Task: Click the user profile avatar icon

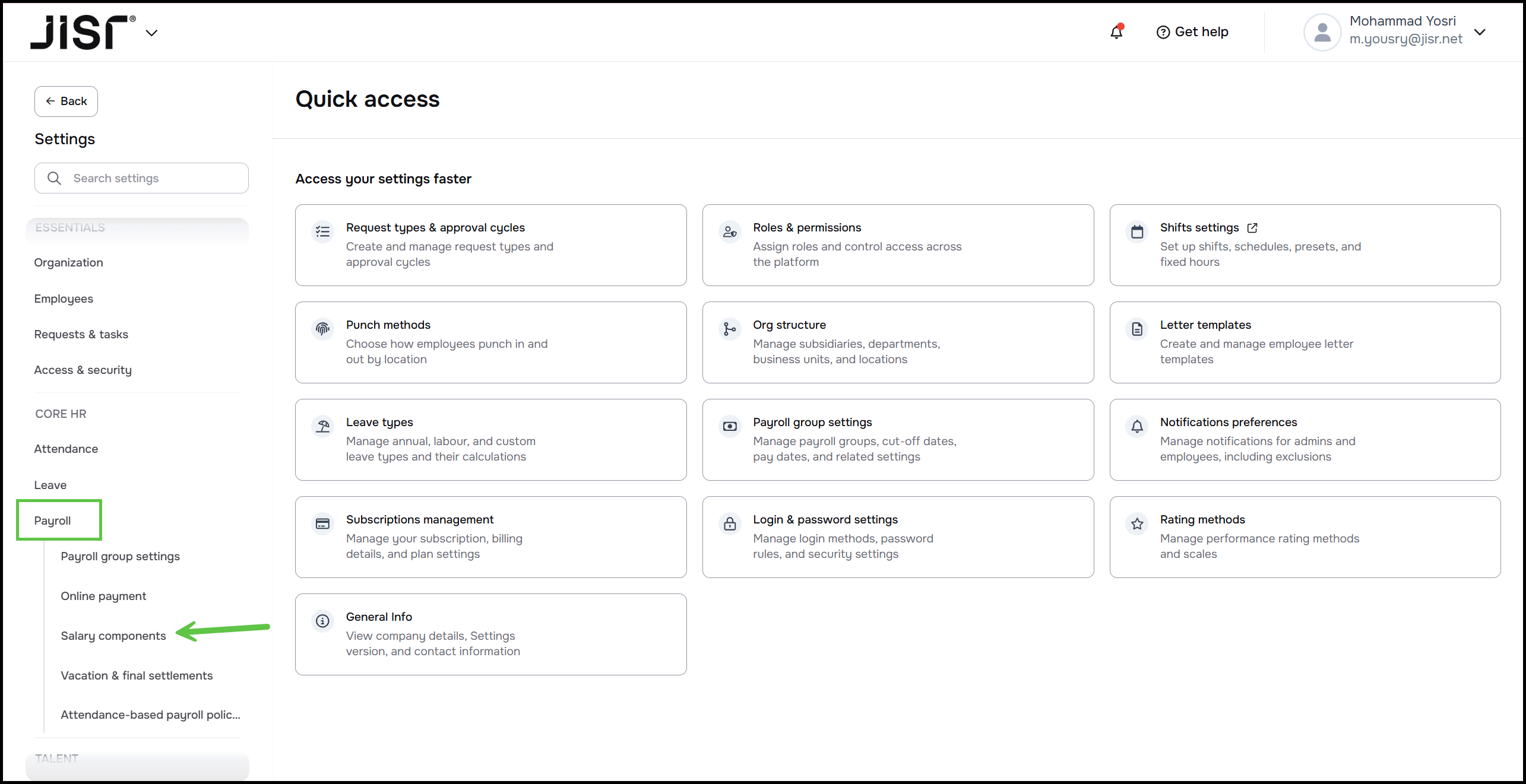Action: [1322, 32]
